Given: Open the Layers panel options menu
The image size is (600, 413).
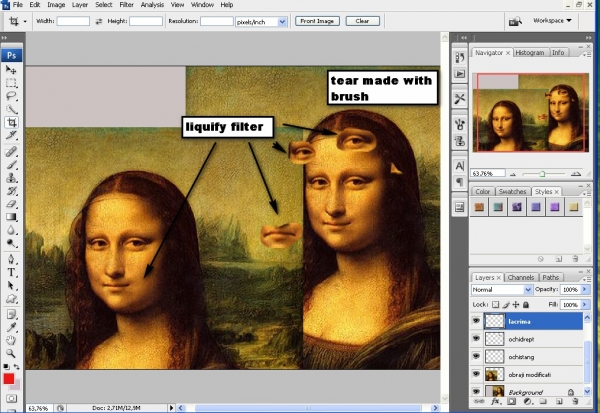Looking at the screenshot, I should tap(585, 279).
